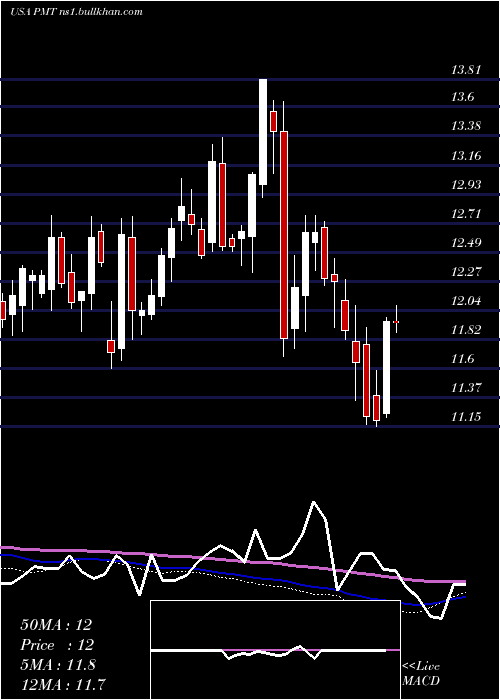Click the 13.81 price axis label
The image size is (500, 700).
[x=466, y=70]
